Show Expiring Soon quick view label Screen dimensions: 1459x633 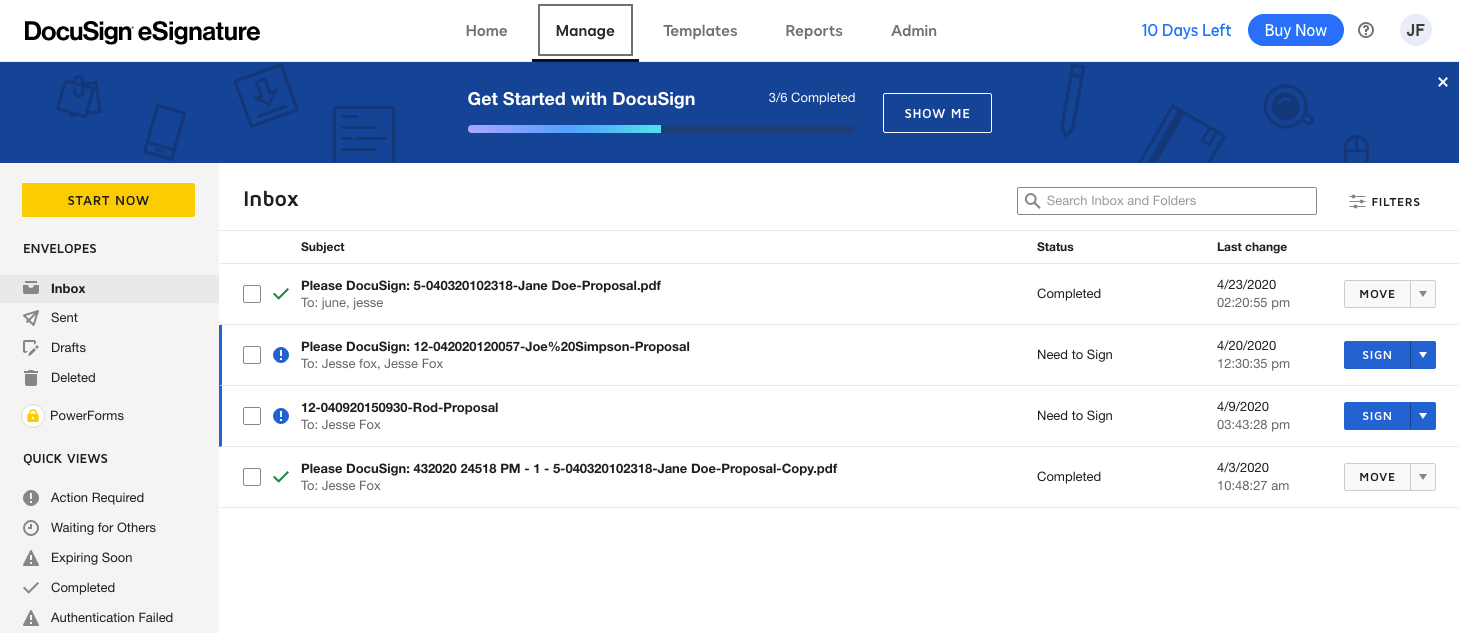[x=92, y=558]
